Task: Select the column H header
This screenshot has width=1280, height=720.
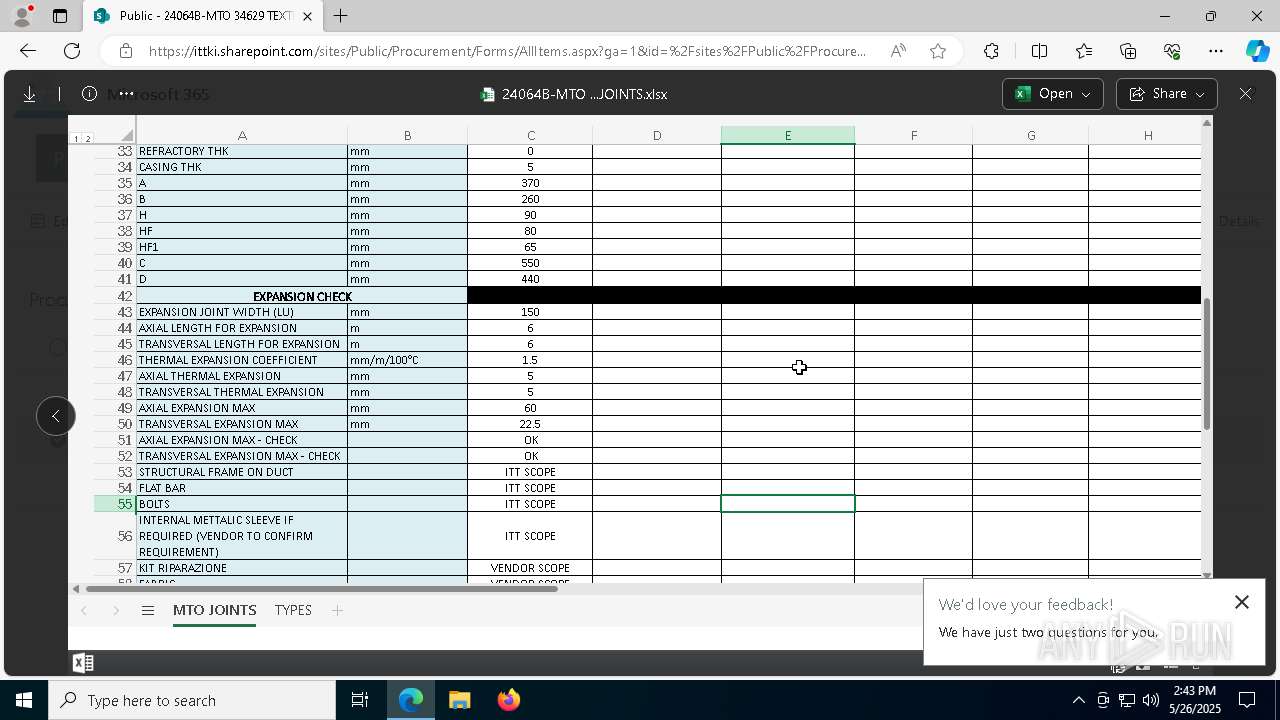Action: tap(1147, 135)
